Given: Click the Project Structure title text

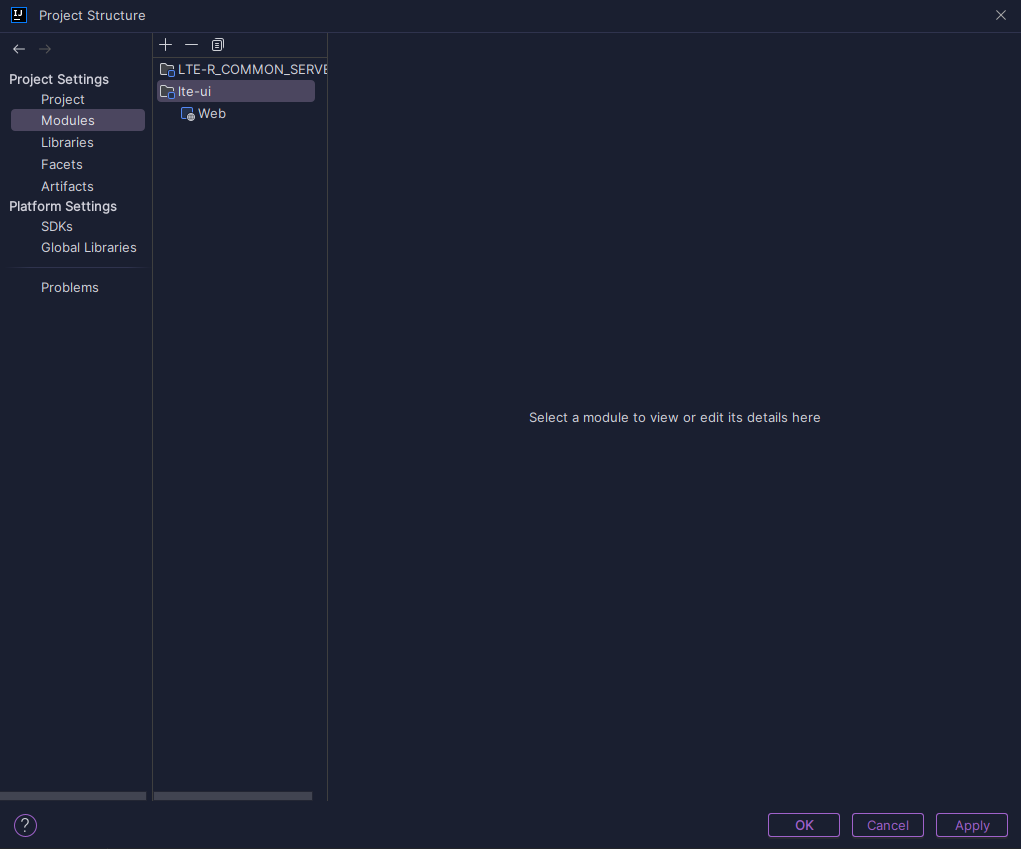Looking at the screenshot, I should point(92,15).
